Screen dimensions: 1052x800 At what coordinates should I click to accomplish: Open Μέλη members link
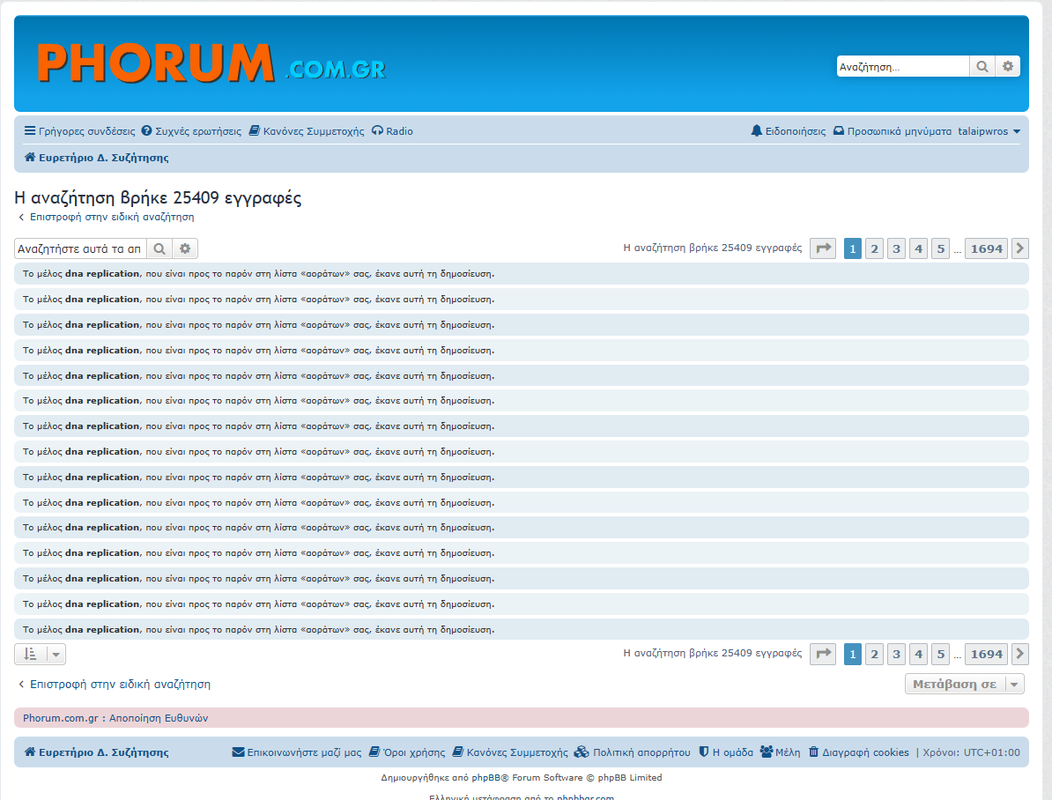click(x=780, y=752)
